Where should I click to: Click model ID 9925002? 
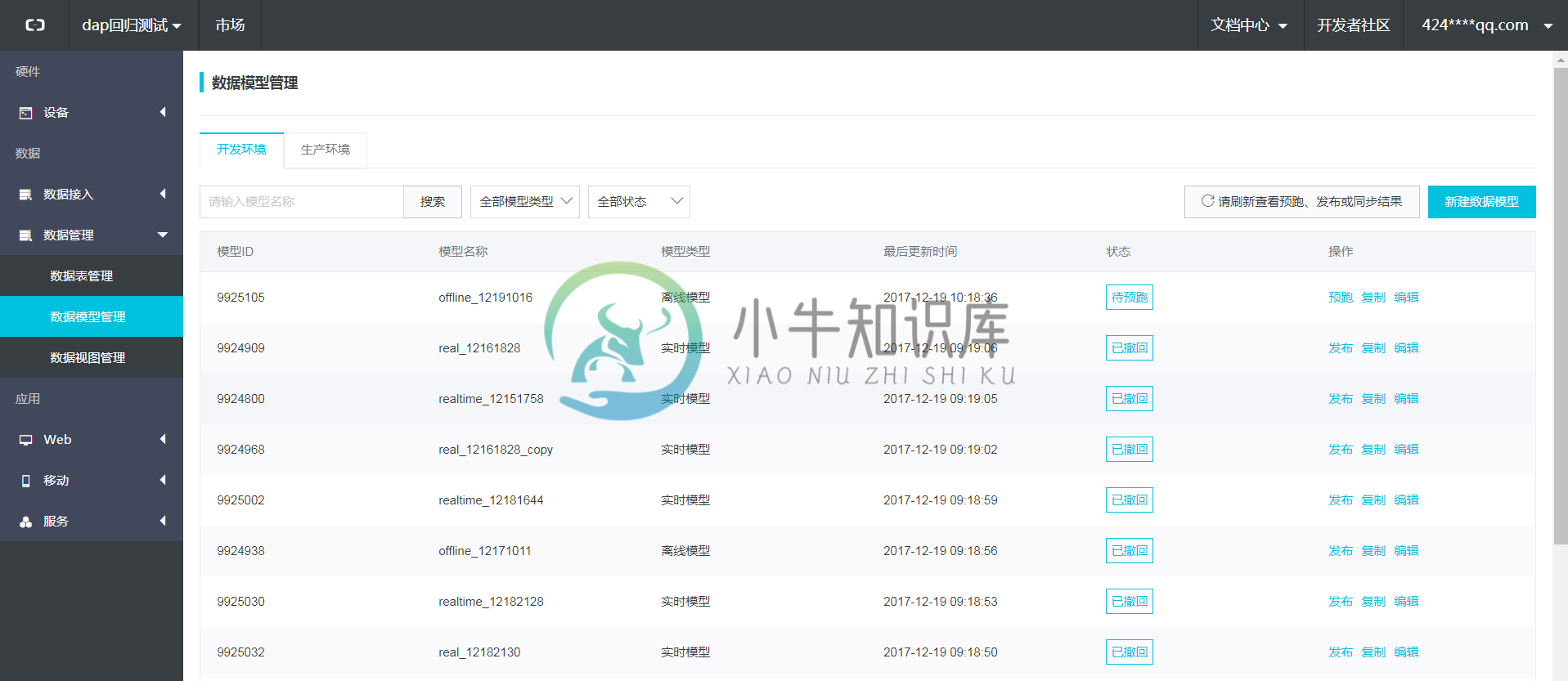[x=240, y=500]
